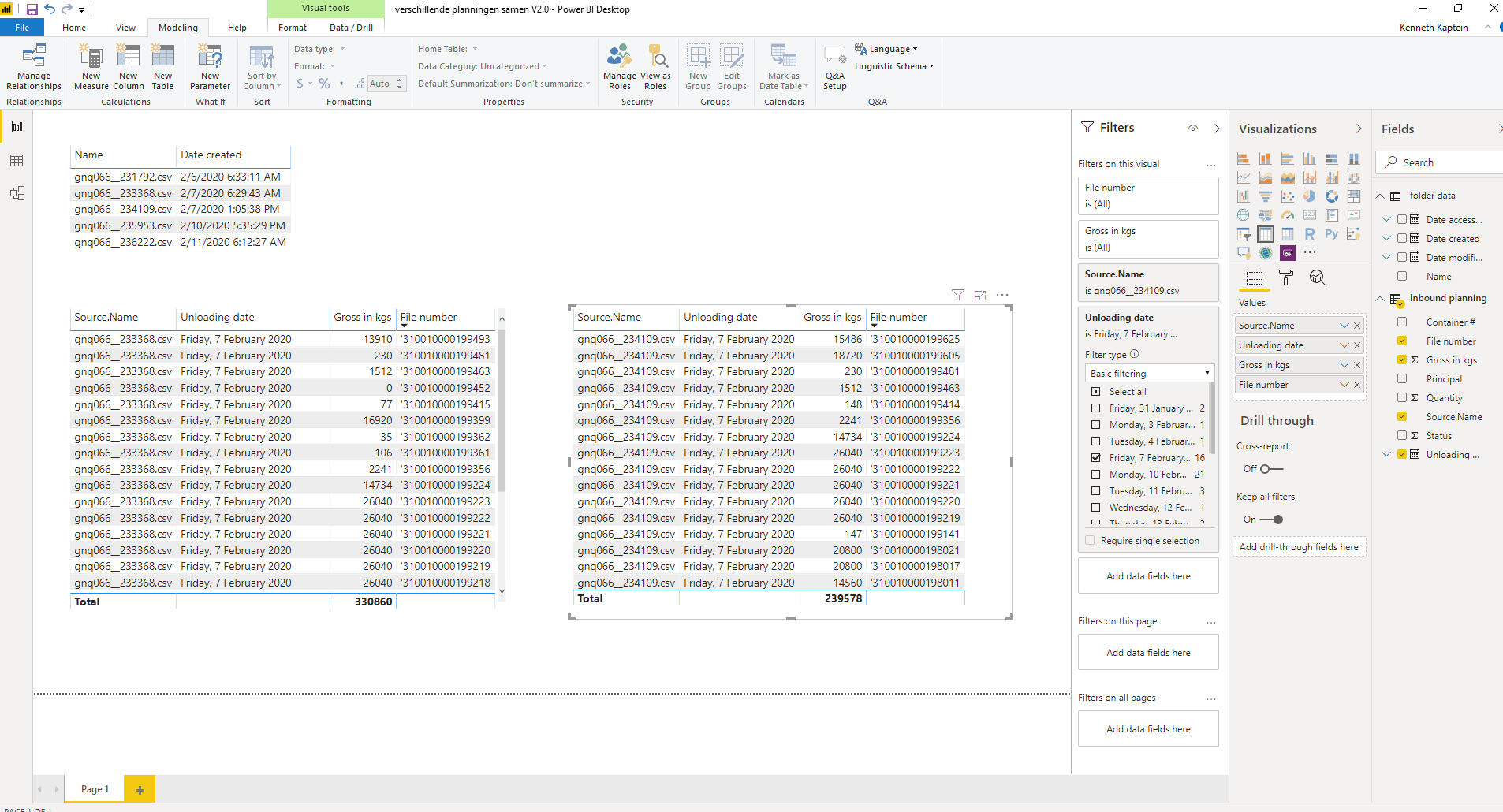Select the clustered column chart visualization
Screen dimensions: 1503x812
click(x=1310, y=158)
